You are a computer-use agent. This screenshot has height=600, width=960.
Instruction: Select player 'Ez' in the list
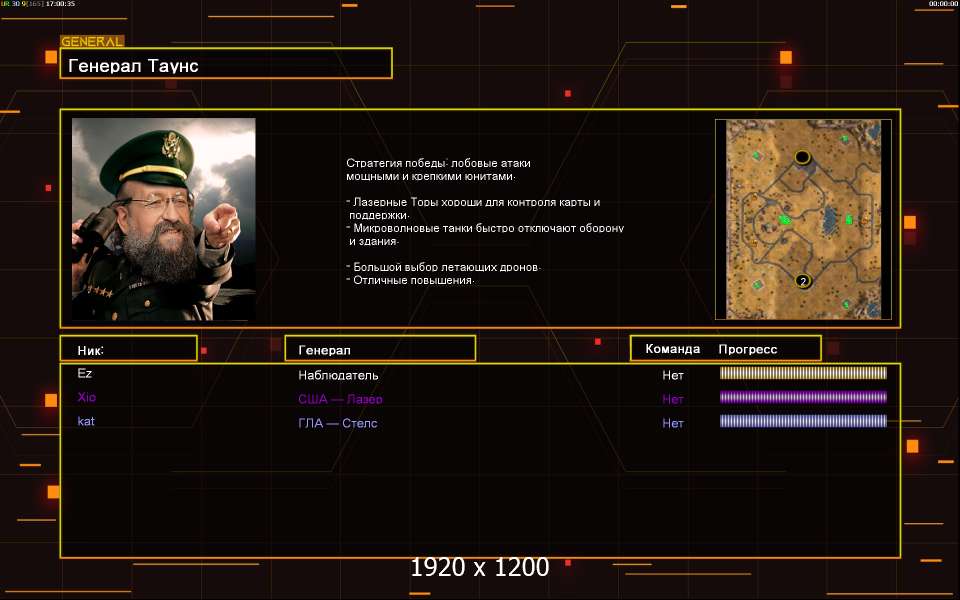pyautogui.click(x=84, y=373)
